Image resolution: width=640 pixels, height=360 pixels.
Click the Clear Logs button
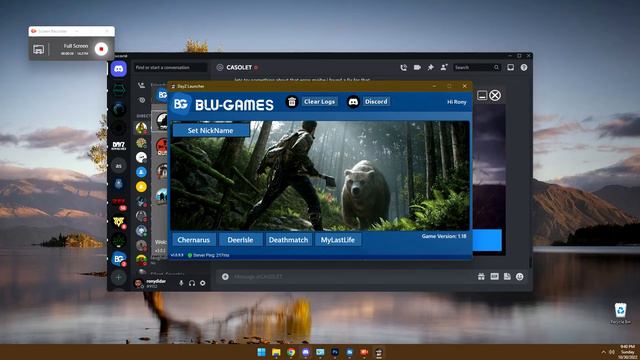coord(319,102)
